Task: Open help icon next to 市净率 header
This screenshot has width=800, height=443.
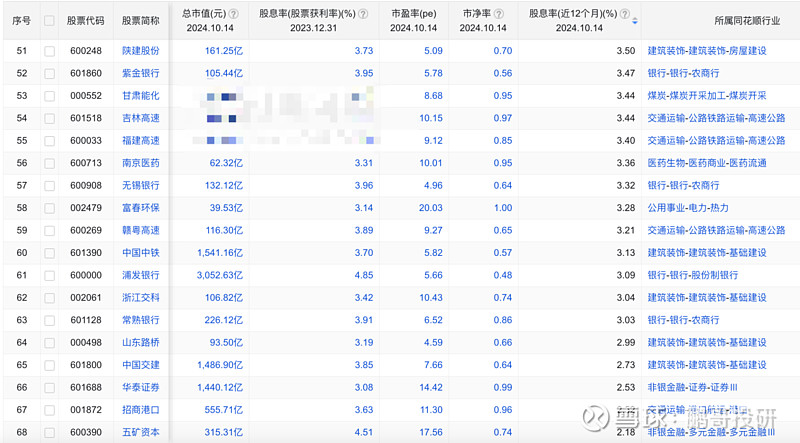Action: 499,14
